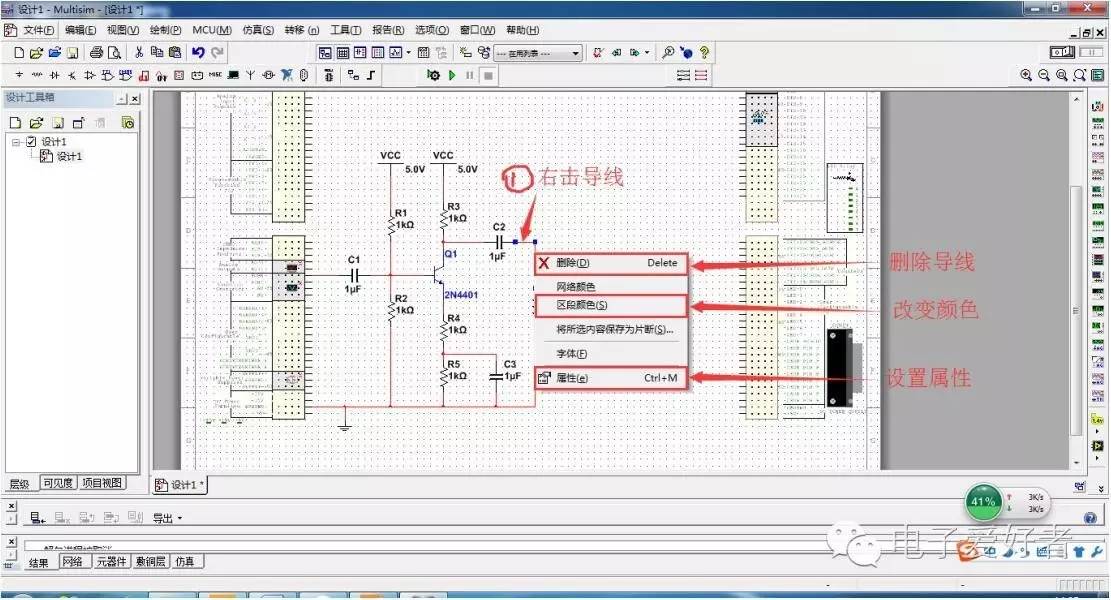Choose 将所选内容保存为片断(S) menu entry
Viewport: 1111px width, 600px height.
coord(611,329)
